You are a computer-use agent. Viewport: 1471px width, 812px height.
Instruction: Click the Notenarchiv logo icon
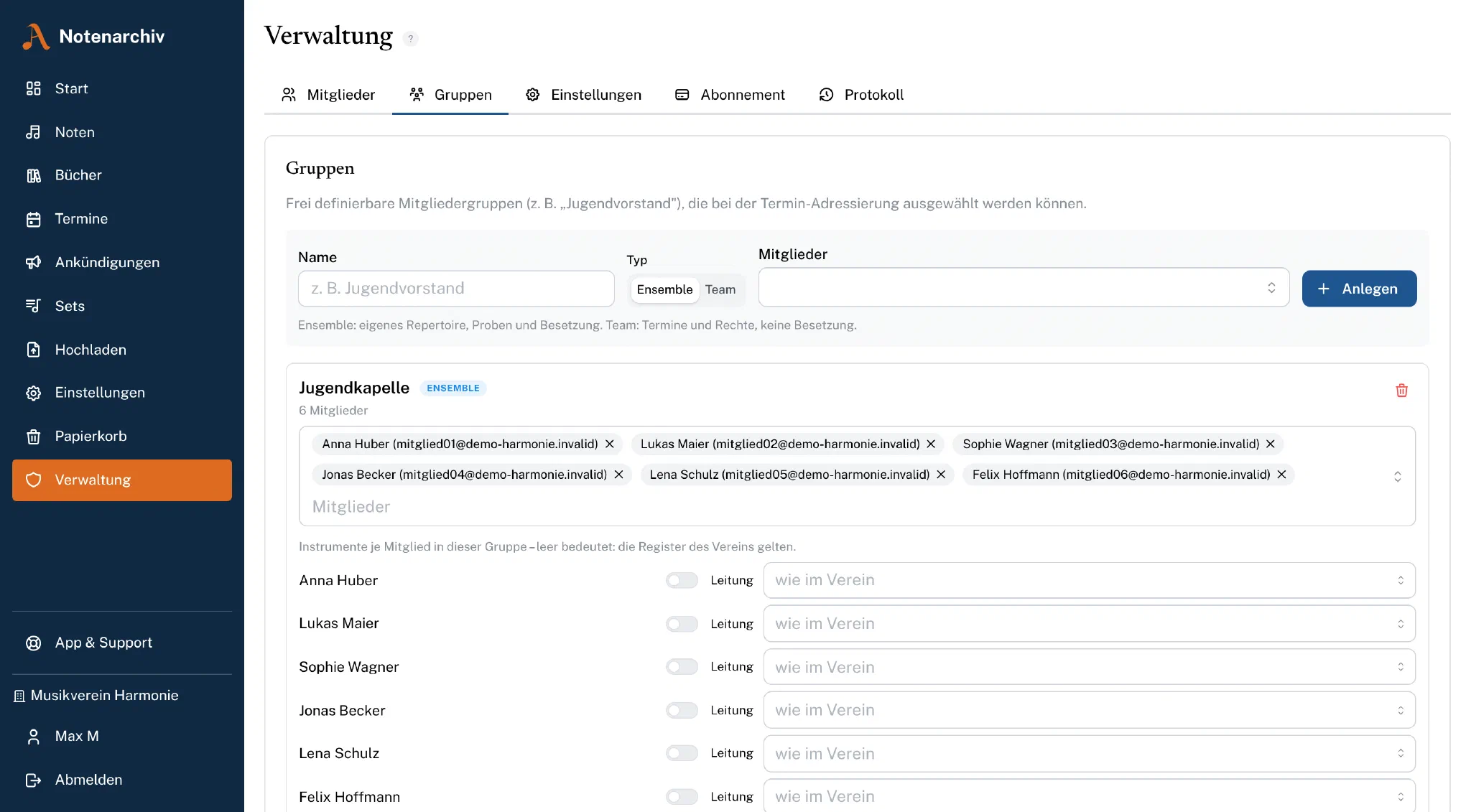point(35,37)
